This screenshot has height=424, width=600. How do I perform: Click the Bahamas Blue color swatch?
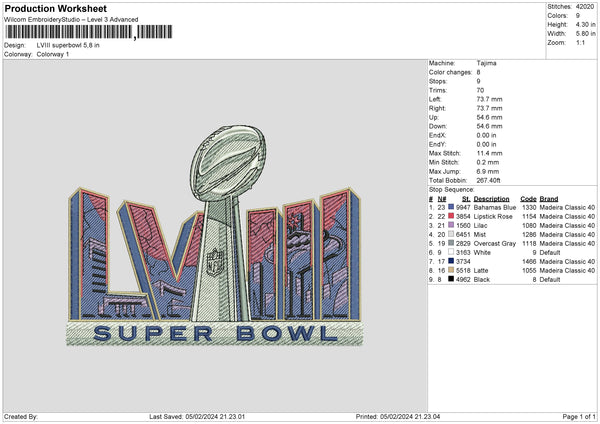451,207
